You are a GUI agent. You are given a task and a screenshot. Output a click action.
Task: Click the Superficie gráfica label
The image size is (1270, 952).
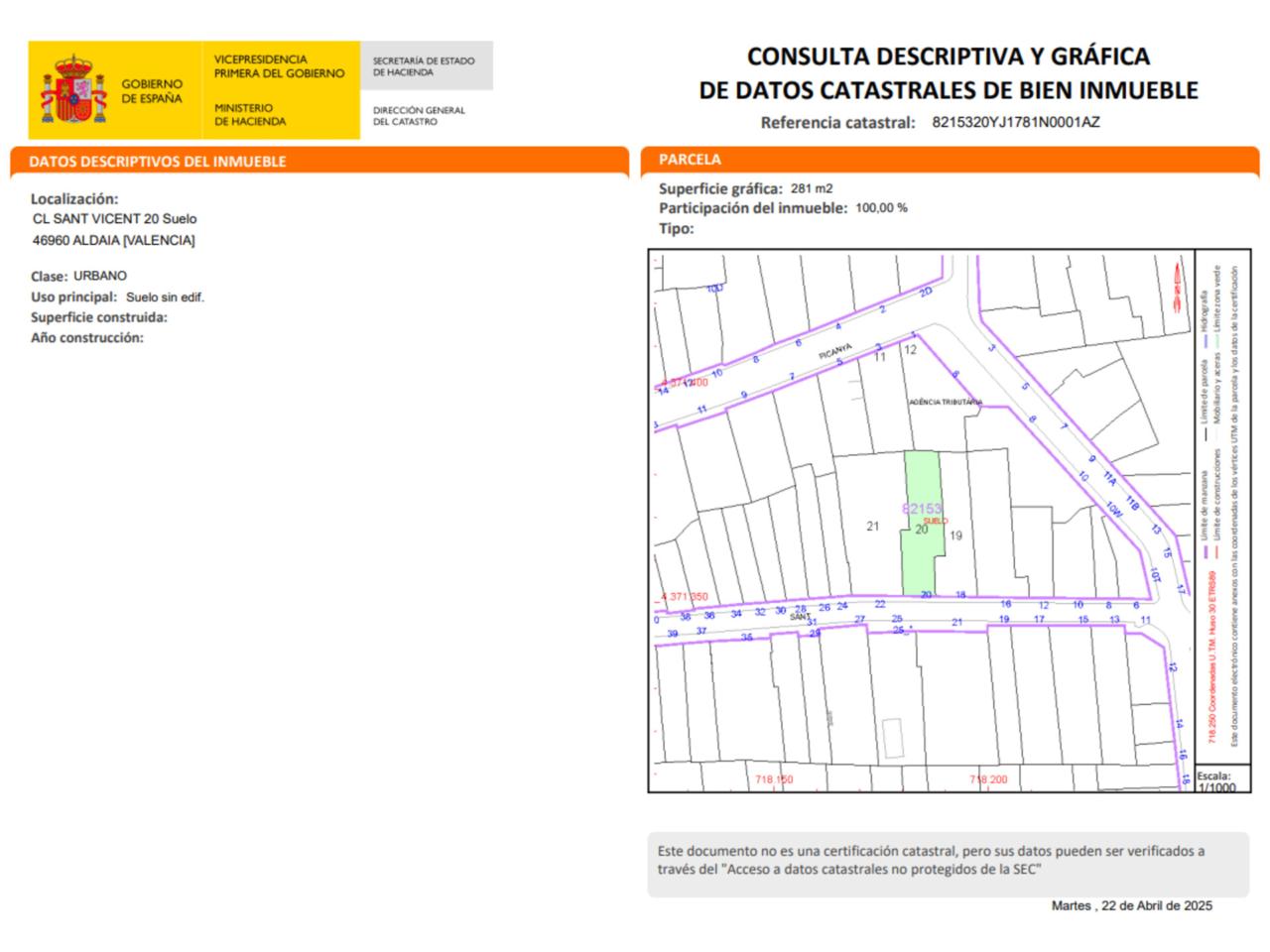click(721, 188)
